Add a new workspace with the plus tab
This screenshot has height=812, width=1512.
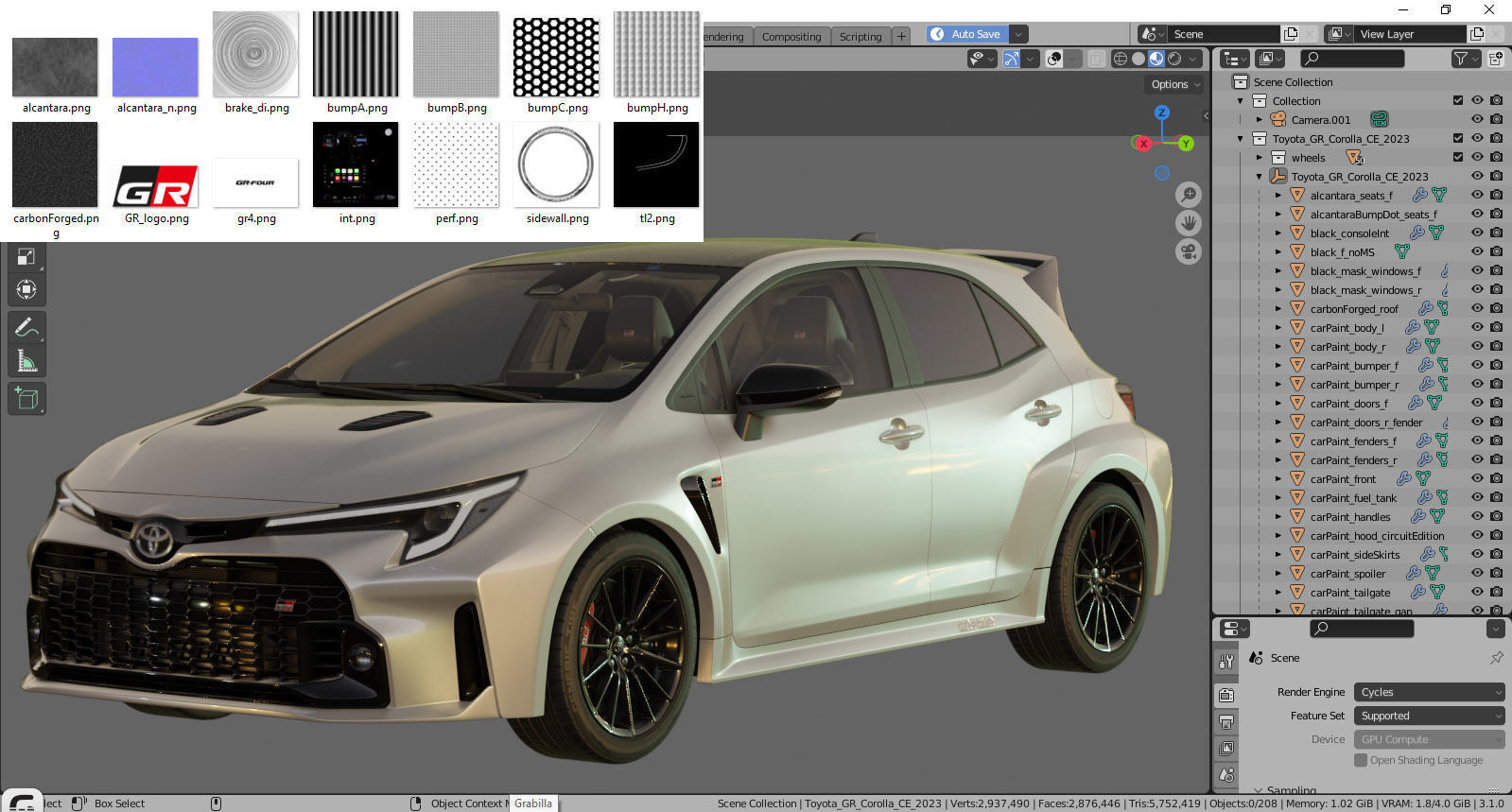[x=901, y=37]
